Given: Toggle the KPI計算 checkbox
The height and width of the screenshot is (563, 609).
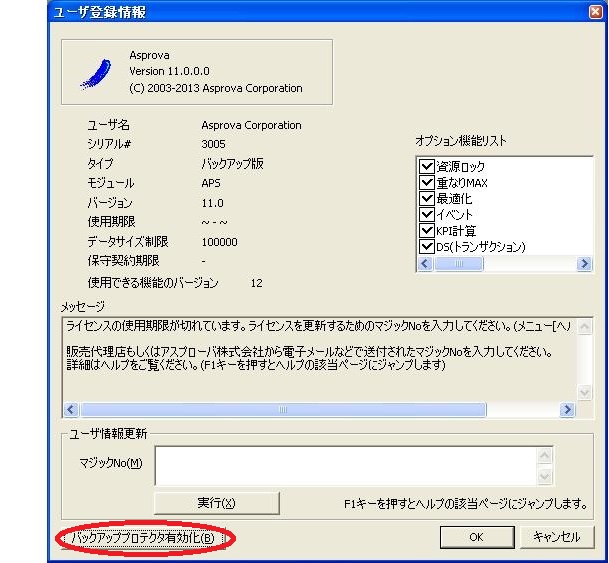Looking at the screenshot, I should pos(426,231).
